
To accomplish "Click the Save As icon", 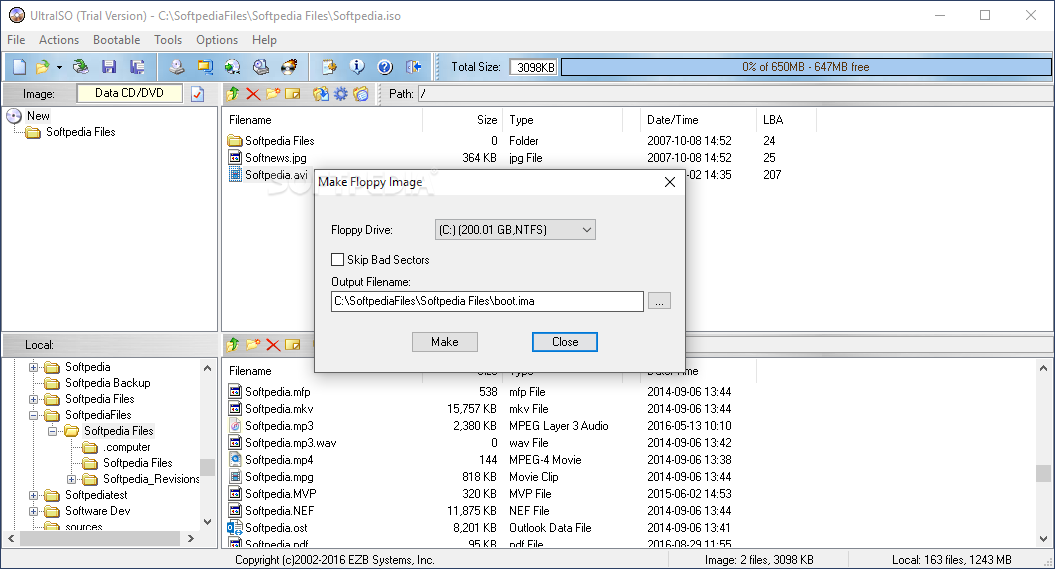I will (x=137, y=67).
